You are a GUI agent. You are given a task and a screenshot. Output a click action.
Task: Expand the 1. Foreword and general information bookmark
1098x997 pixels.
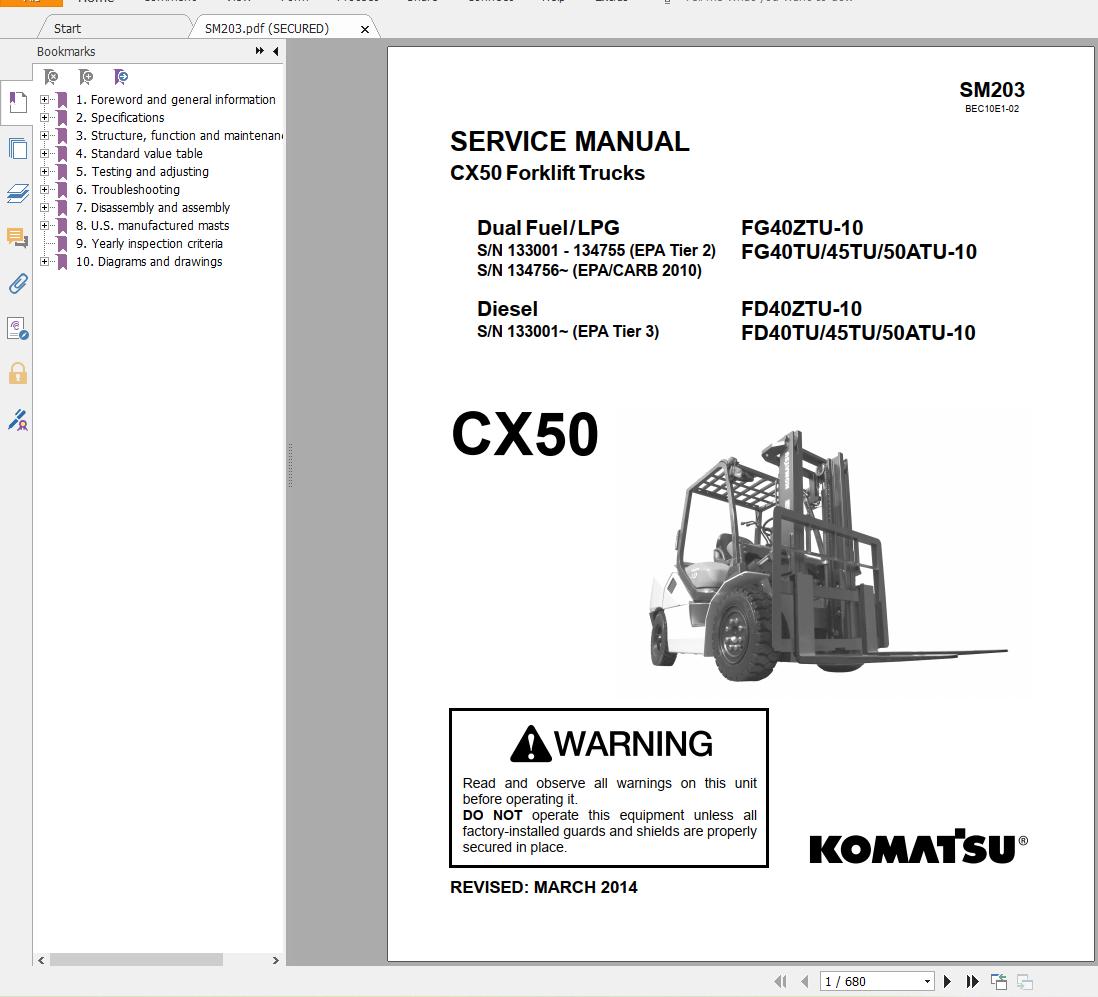43,100
